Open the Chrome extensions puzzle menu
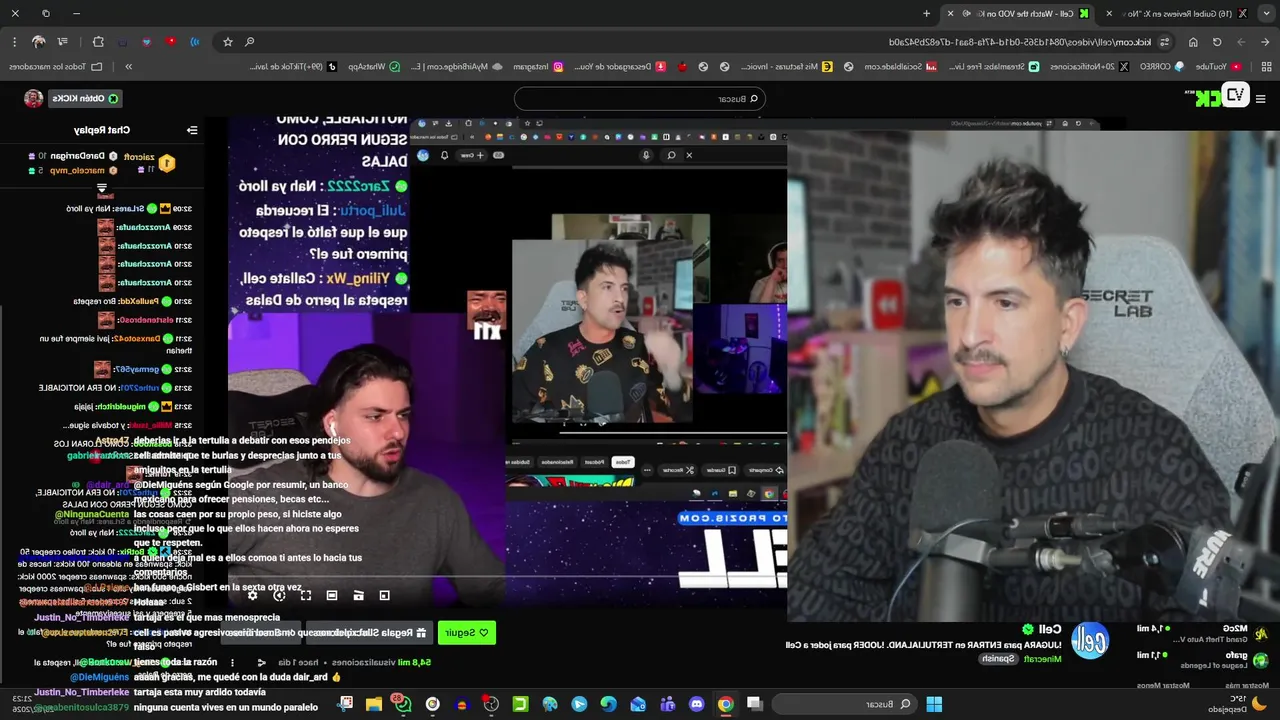 [98, 42]
